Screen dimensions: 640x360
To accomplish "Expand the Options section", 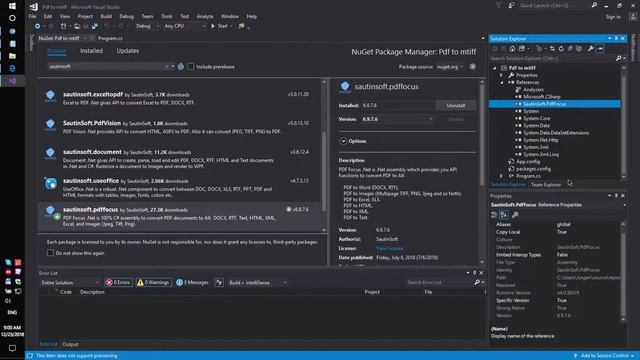I will pos(343,141).
